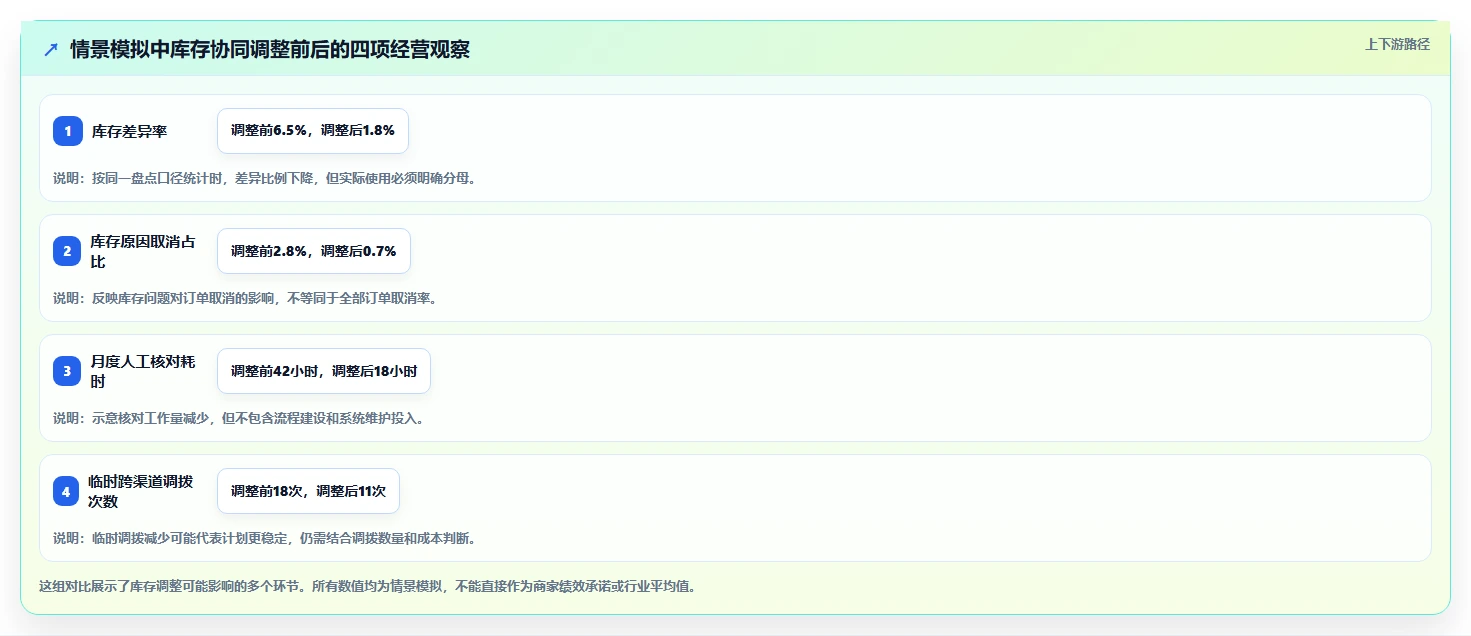Select the number 3 badge for 月度人工核对耗时
Image resolution: width=1471 pixels, height=636 pixels.
pyautogui.click(x=68, y=371)
